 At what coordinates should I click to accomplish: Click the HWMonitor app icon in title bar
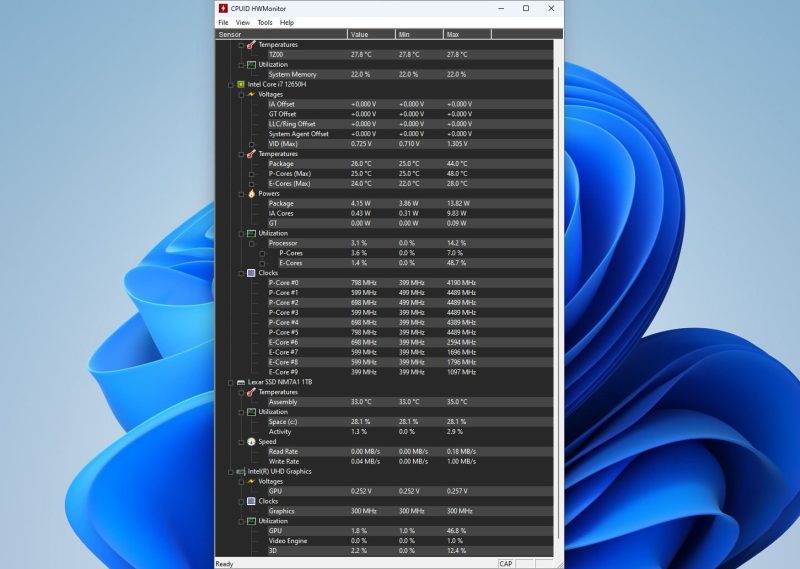[223, 8]
